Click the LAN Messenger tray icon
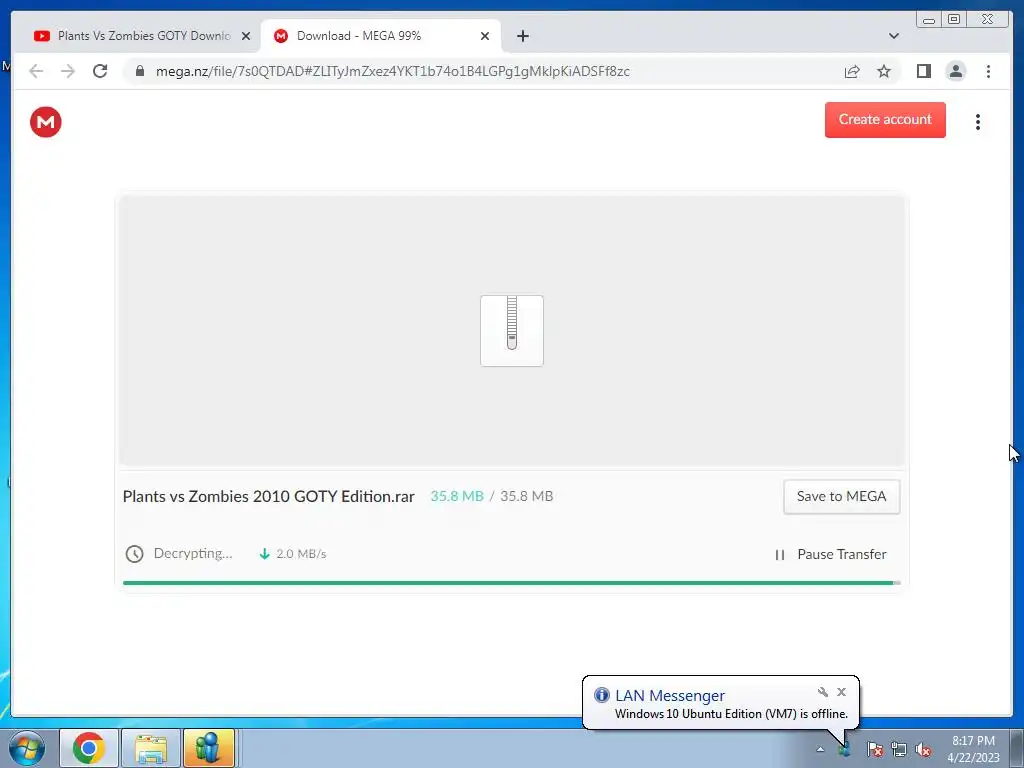 point(845,749)
